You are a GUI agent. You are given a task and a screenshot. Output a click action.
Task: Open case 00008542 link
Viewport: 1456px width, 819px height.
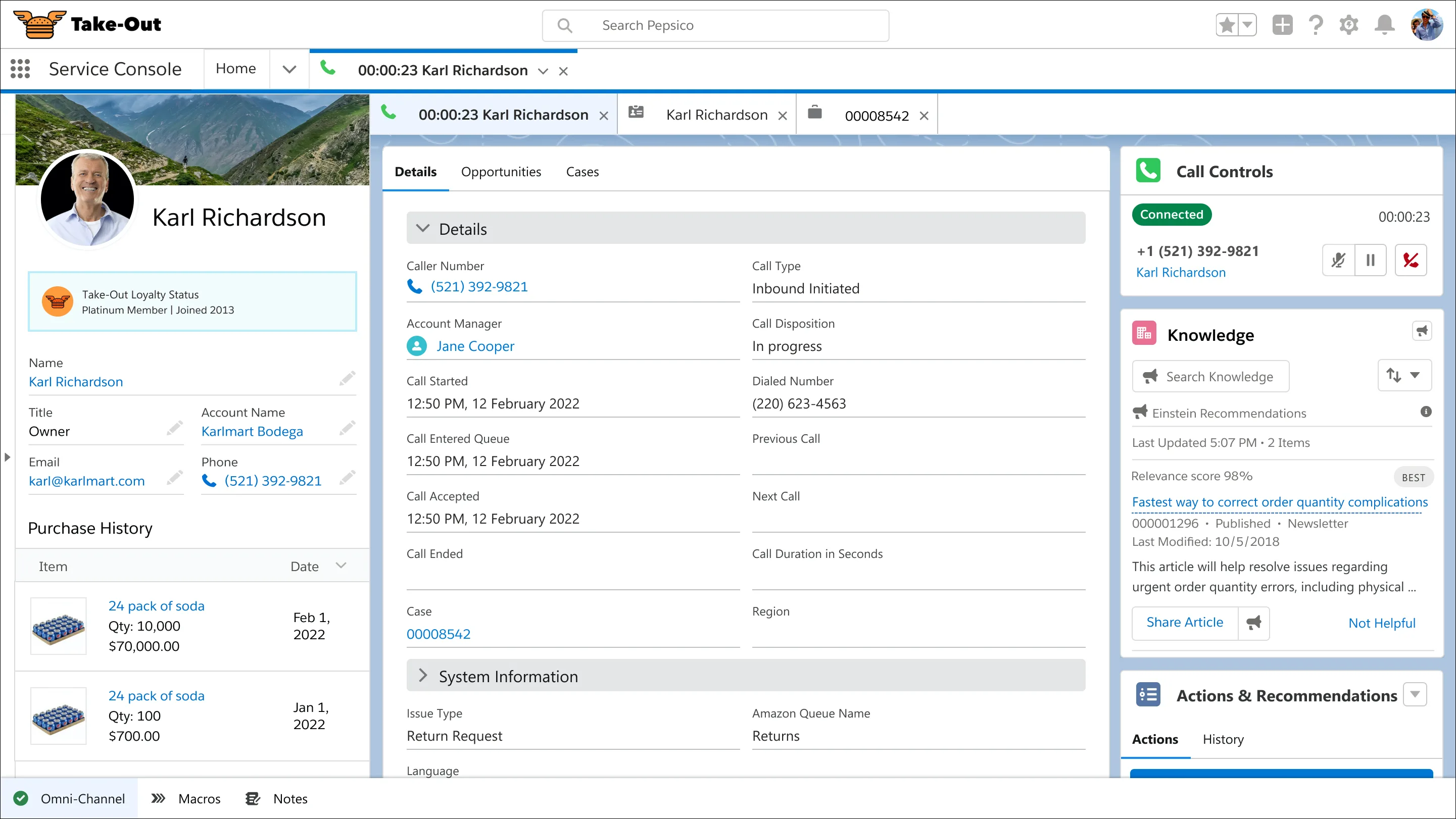click(x=437, y=633)
